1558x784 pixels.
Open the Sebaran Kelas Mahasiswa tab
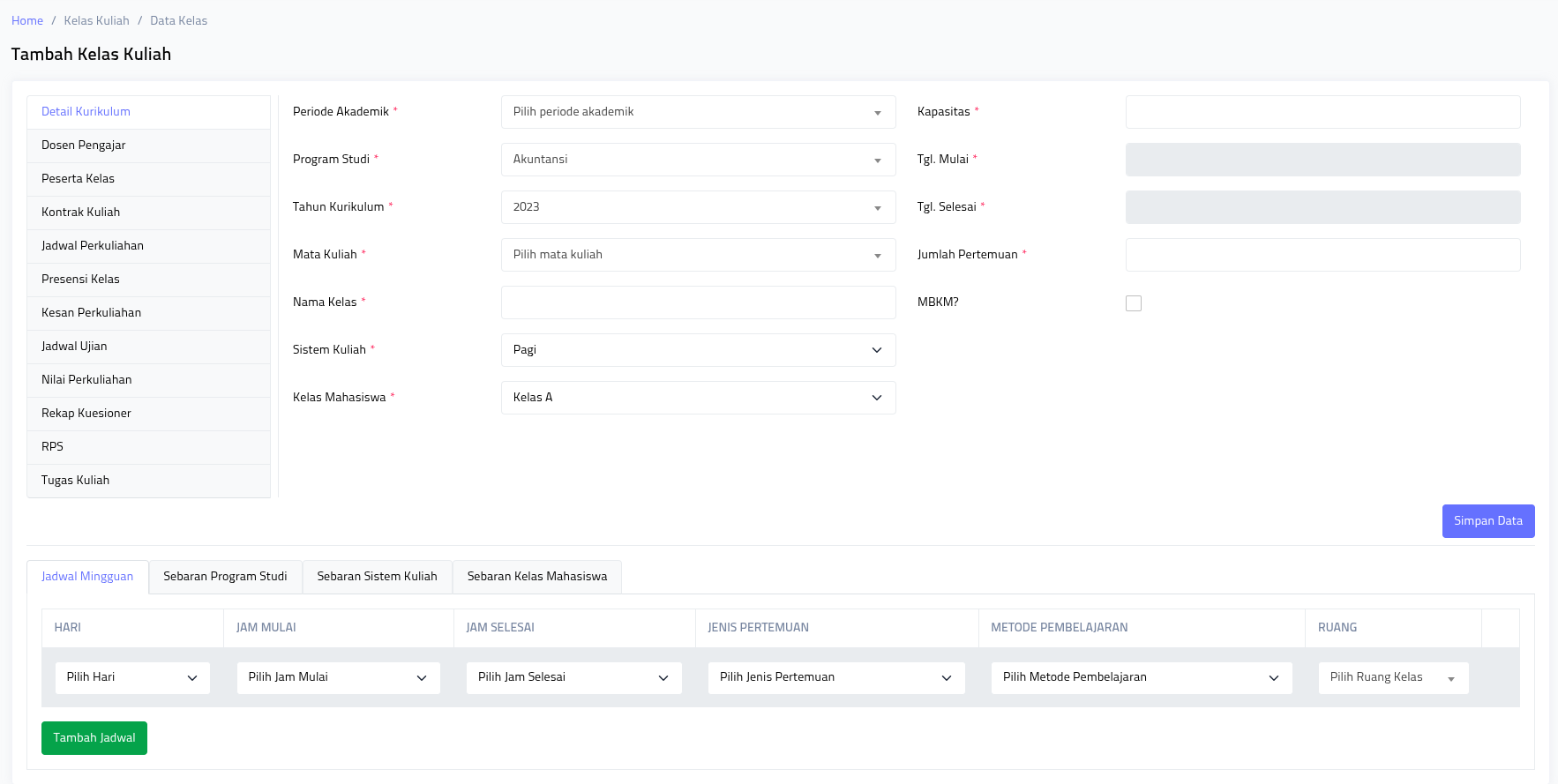(536, 577)
